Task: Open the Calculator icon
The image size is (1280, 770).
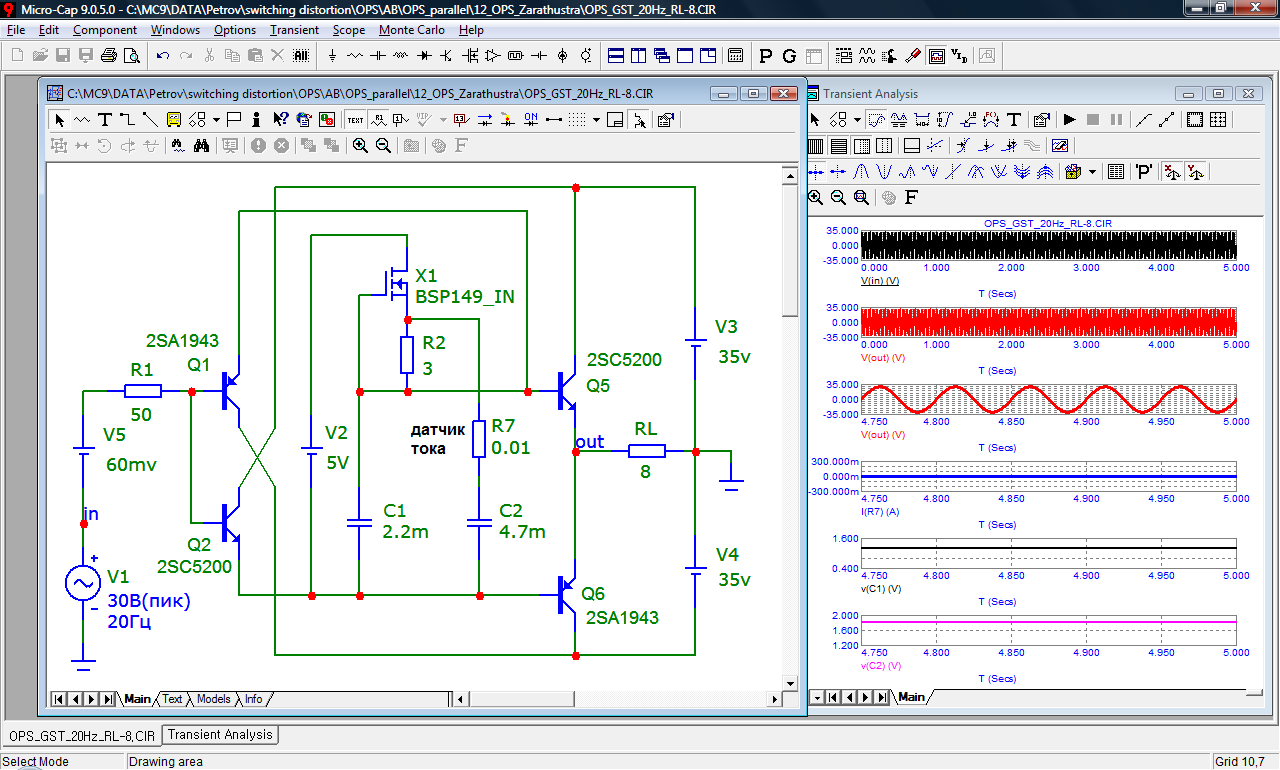Action: click(x=735, y=55)
